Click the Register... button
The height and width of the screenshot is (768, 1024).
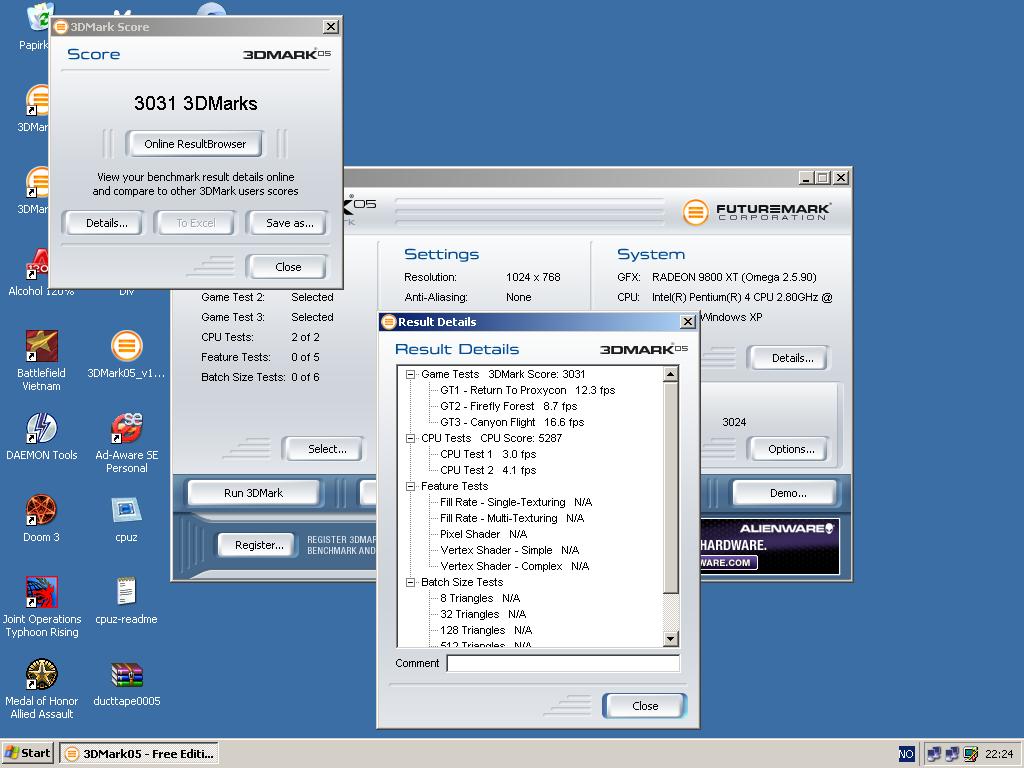[x=259, y=545]
